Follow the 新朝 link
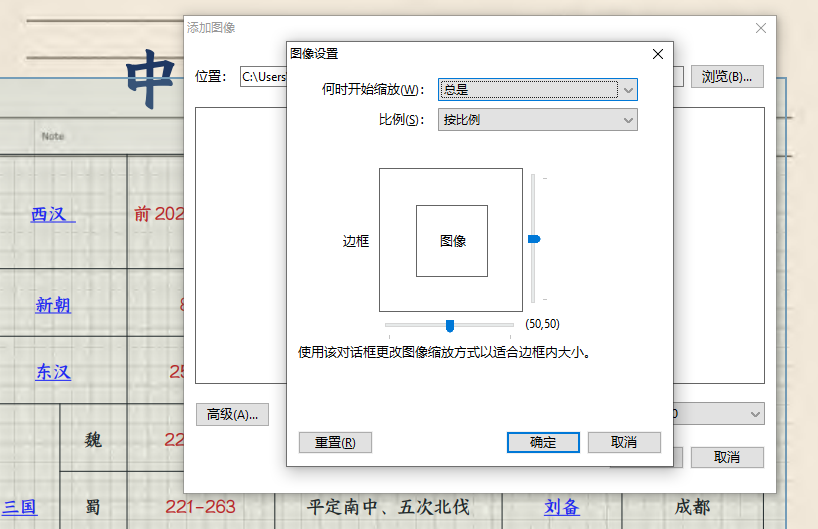Image resolution: width=818 pixels, height=529 pixels. (x=53, y=306)
